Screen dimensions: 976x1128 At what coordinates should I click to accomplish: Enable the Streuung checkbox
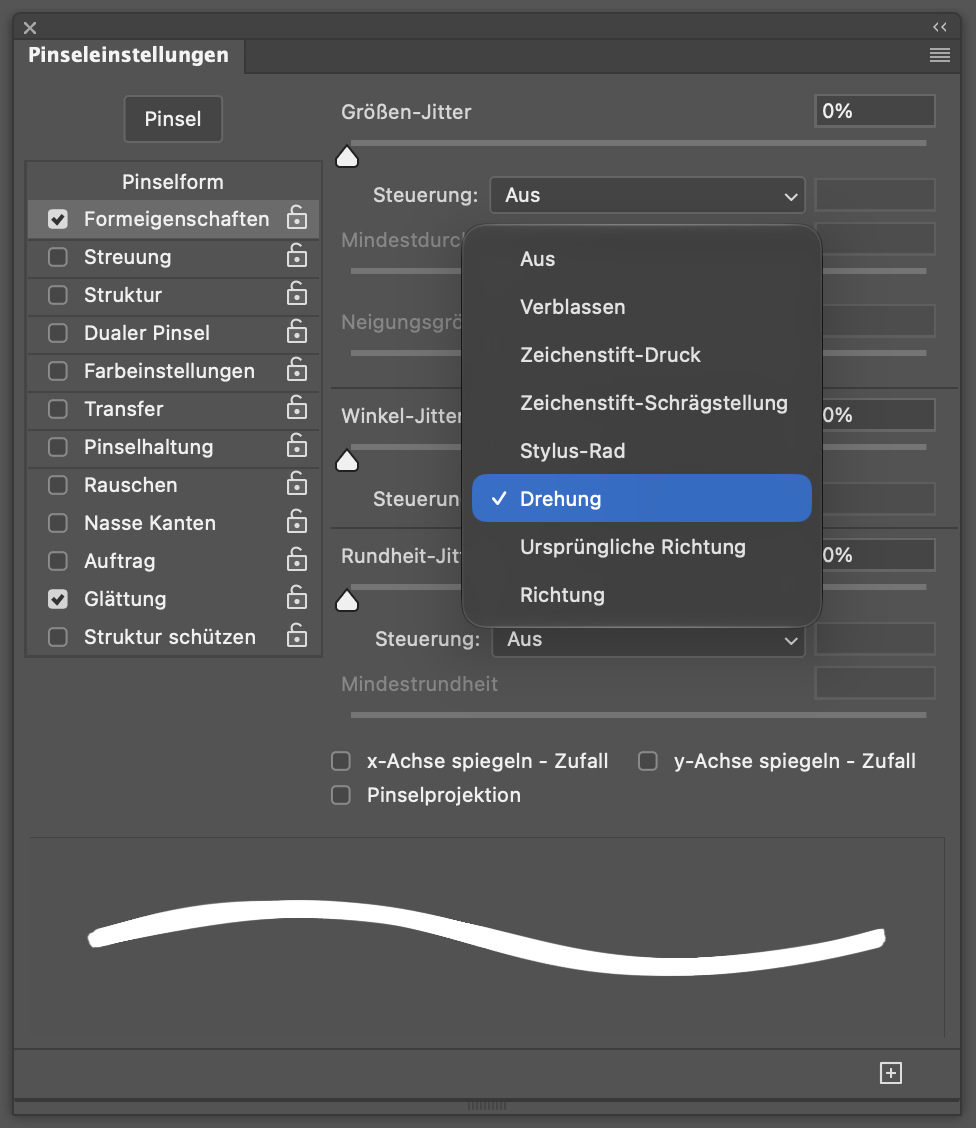coord(58,257)
